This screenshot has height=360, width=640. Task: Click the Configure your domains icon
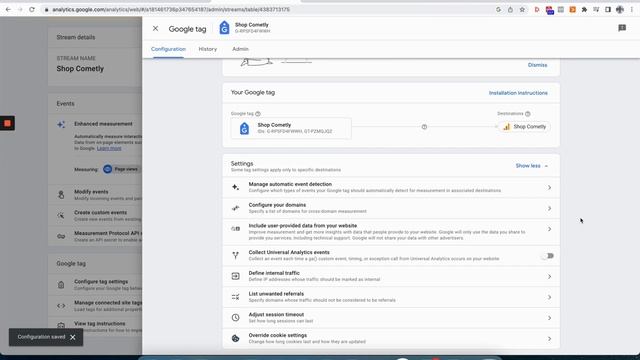coord(236,208)
